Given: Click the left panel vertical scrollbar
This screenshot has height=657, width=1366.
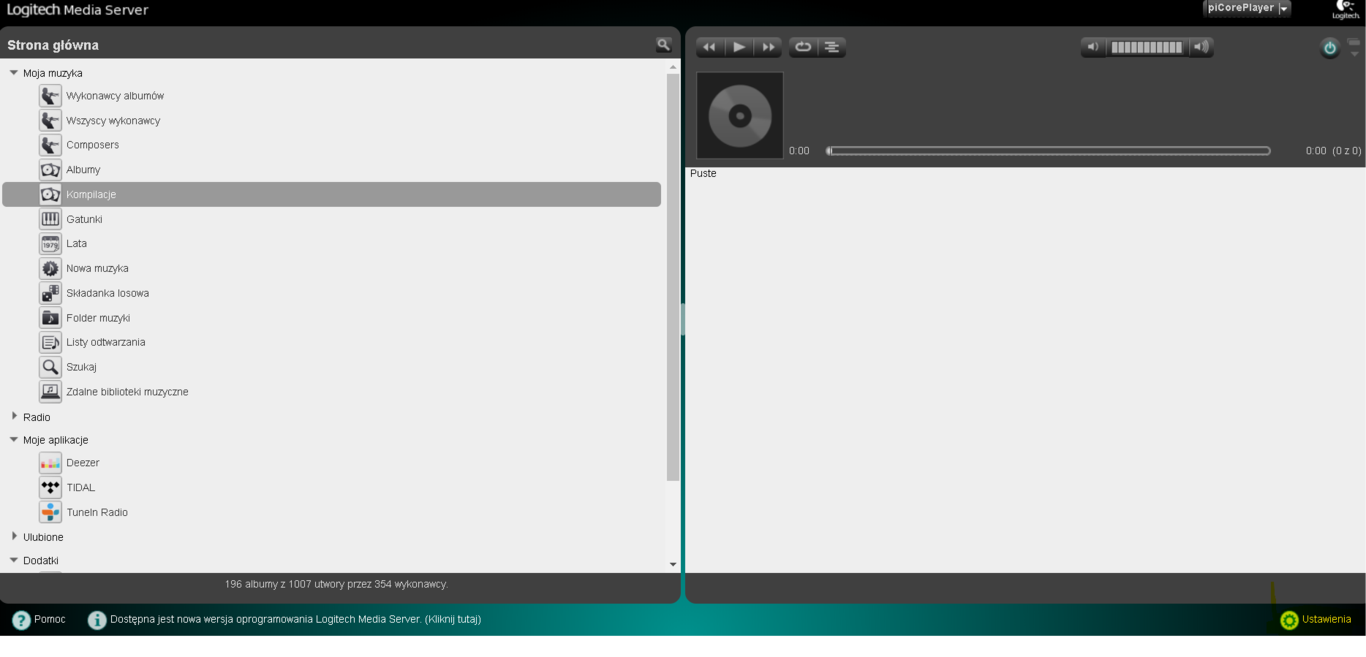Looking at the screenshot, I should click(673, 278).
